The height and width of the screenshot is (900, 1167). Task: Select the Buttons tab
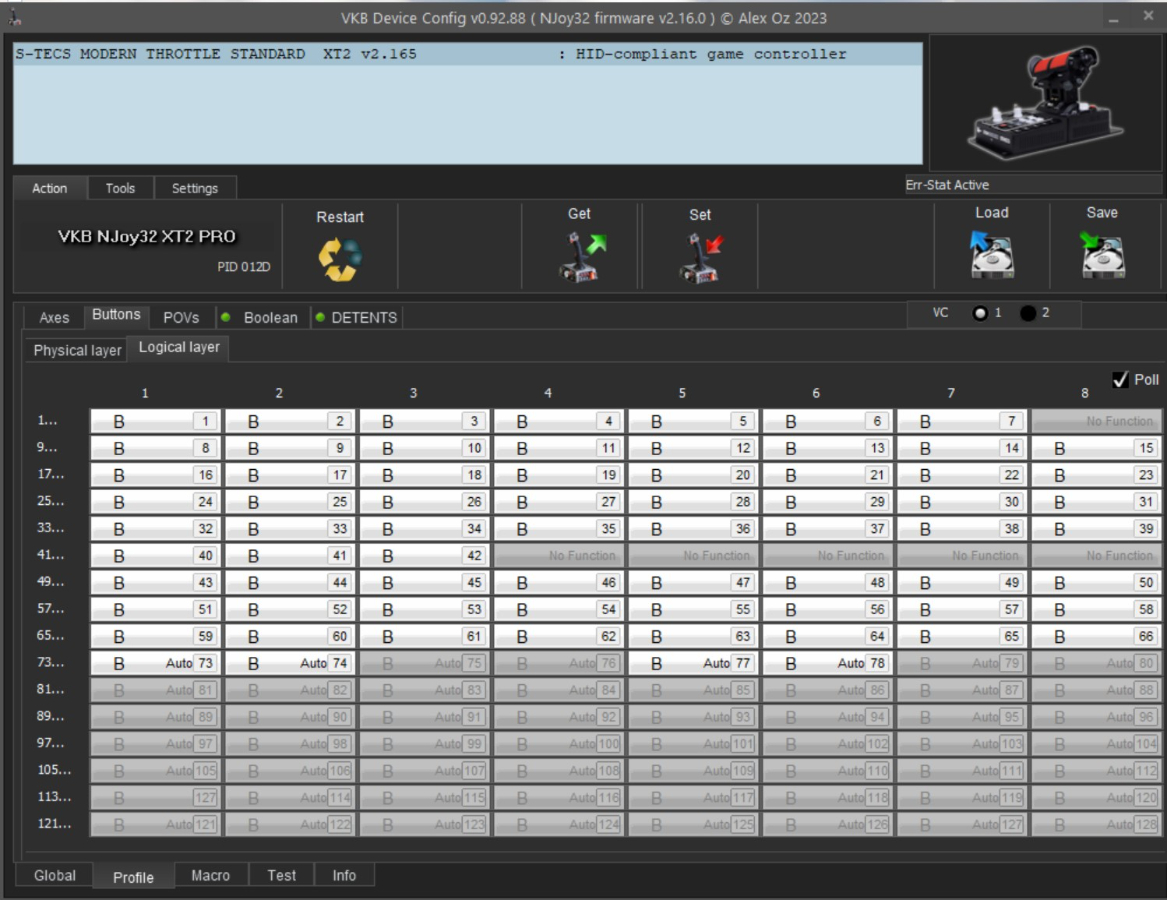click(x=116, y=315)
